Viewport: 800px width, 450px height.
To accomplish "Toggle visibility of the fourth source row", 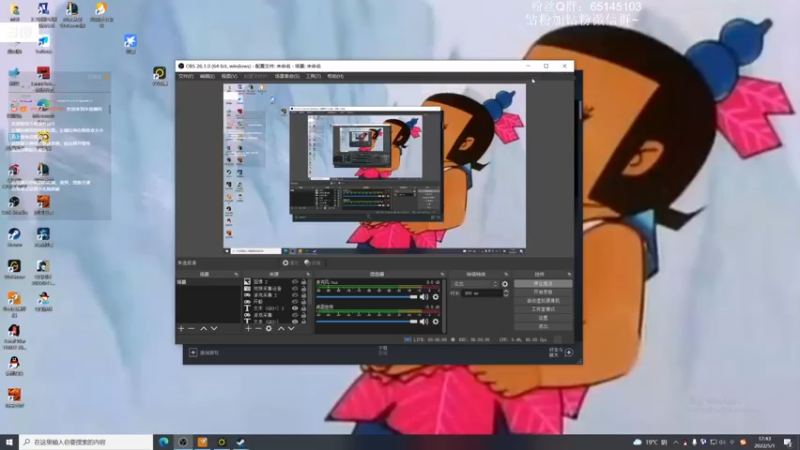I will pos(295,302).
